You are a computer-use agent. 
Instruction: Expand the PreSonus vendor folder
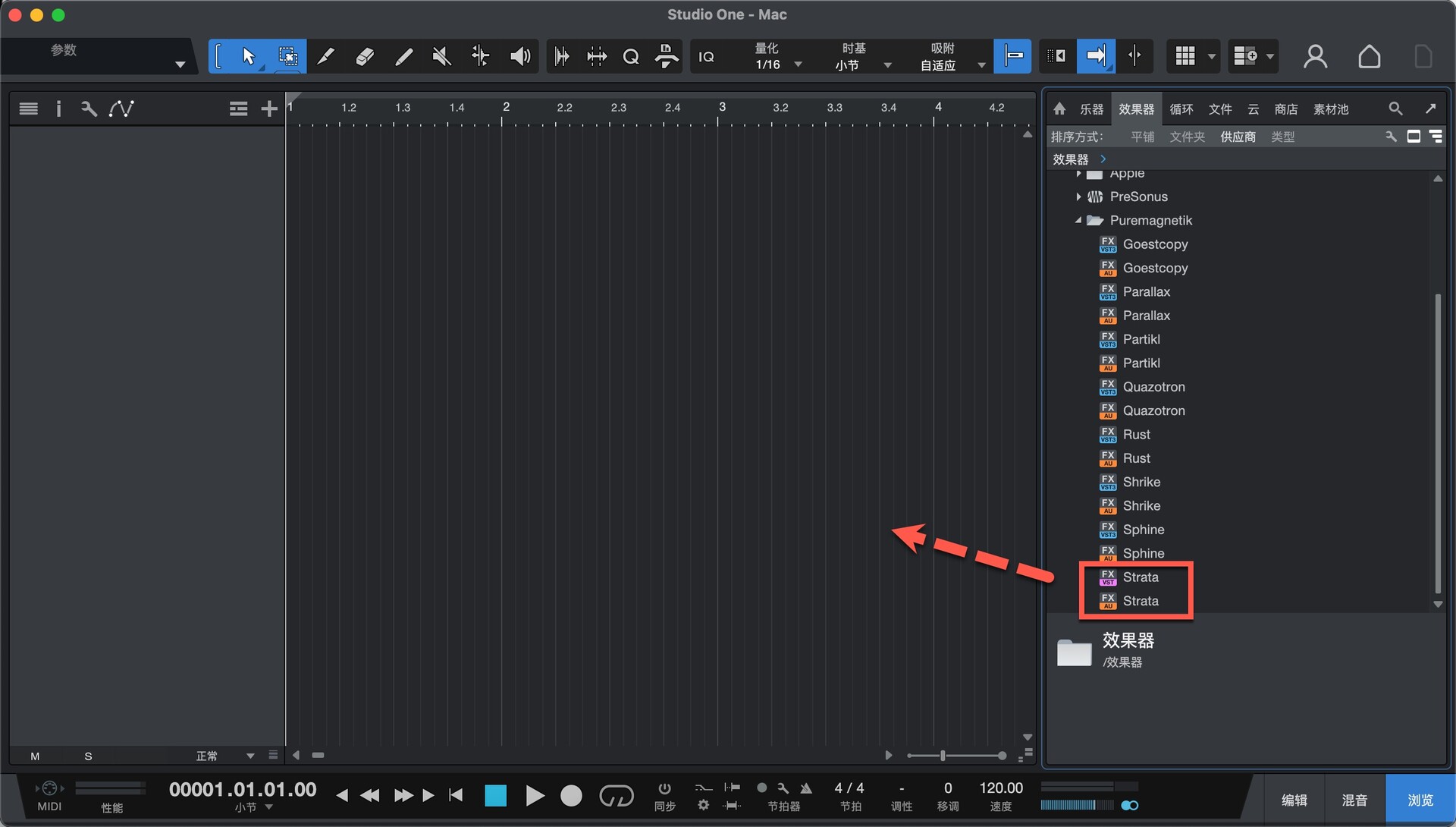(1078, 197)
